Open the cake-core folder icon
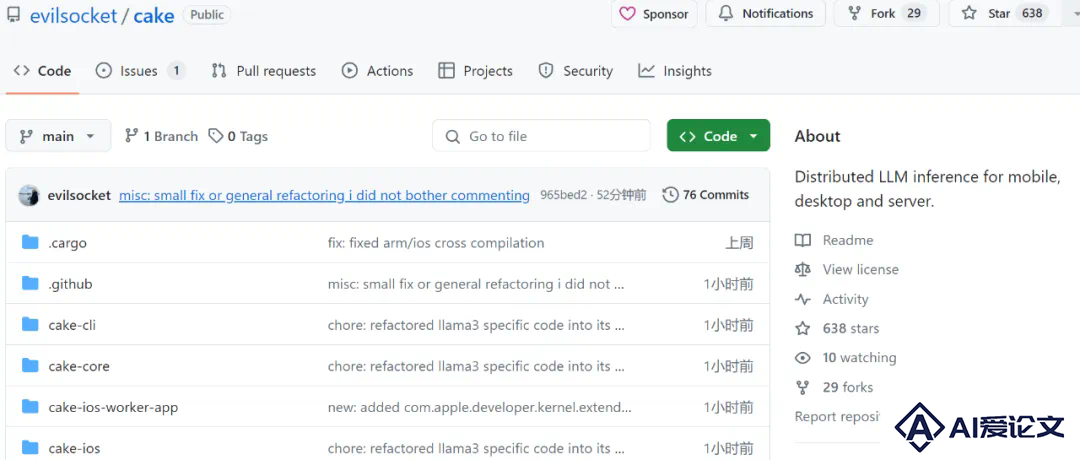Screen dimensions: 1080x460 30,366
